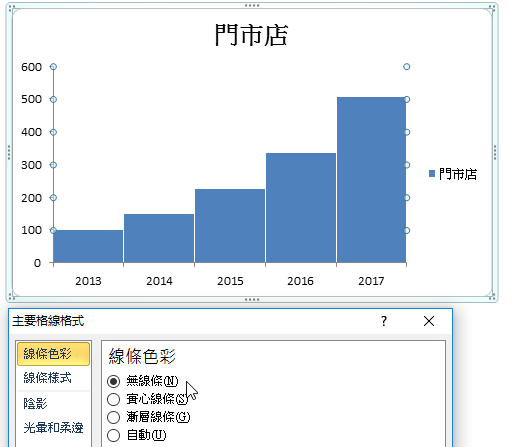
Task: Click the chart's top-center resize handle dots
Action: click(252, 5)
